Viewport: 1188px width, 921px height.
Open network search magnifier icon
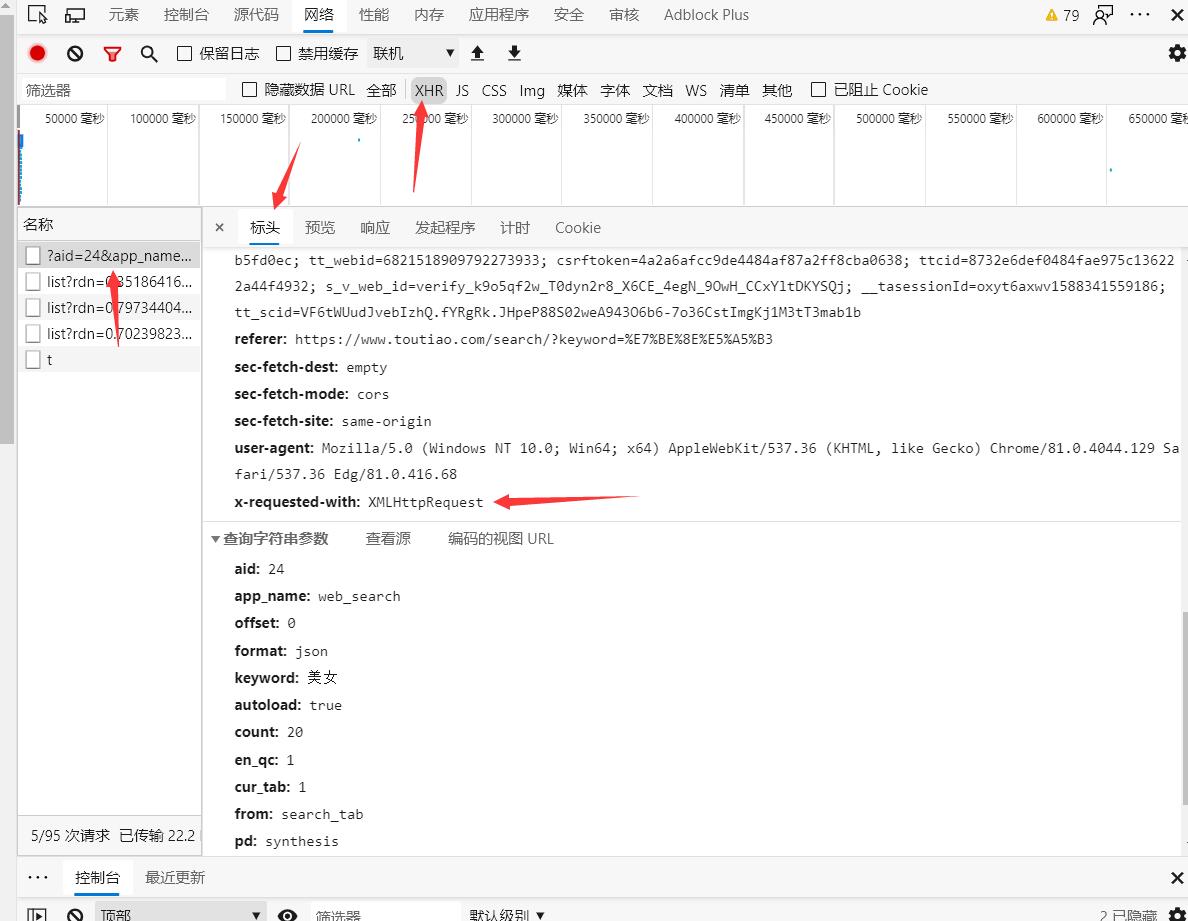tap(149, 54)
